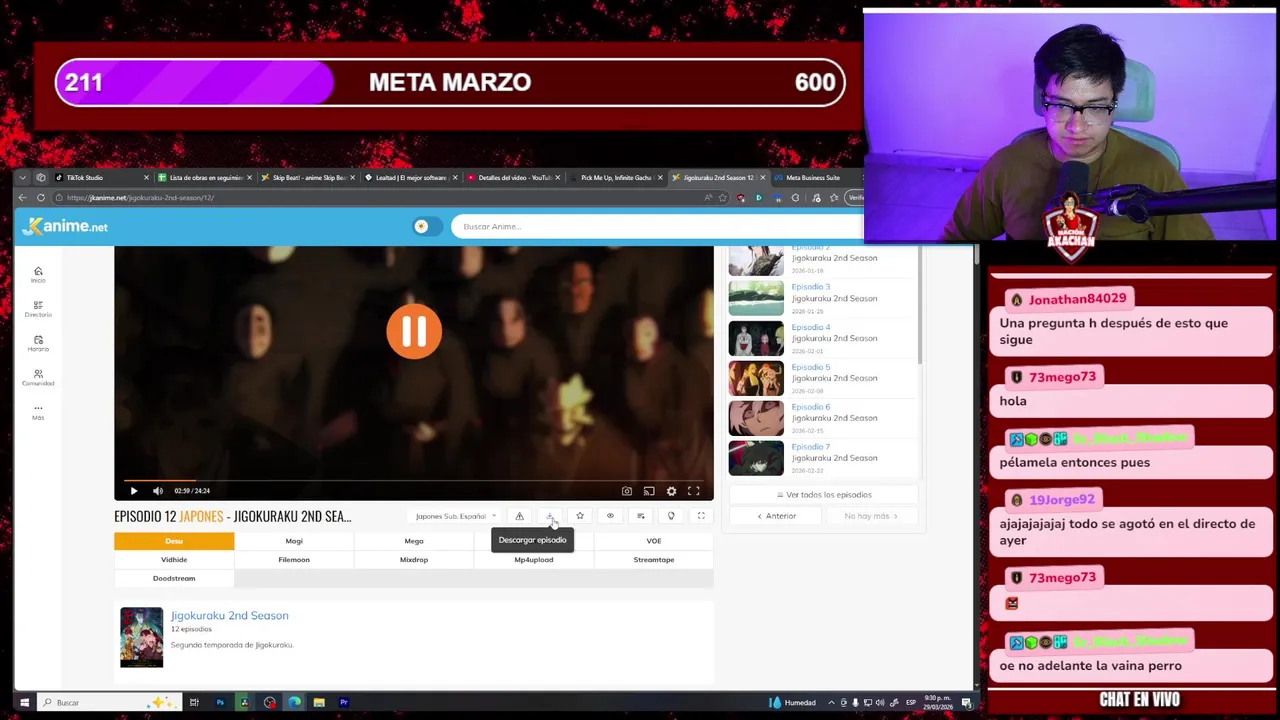The width and height of the screenshot is (1280, 720).
Task: Close the TikTok Studio tab
Action: click(146, 178)
